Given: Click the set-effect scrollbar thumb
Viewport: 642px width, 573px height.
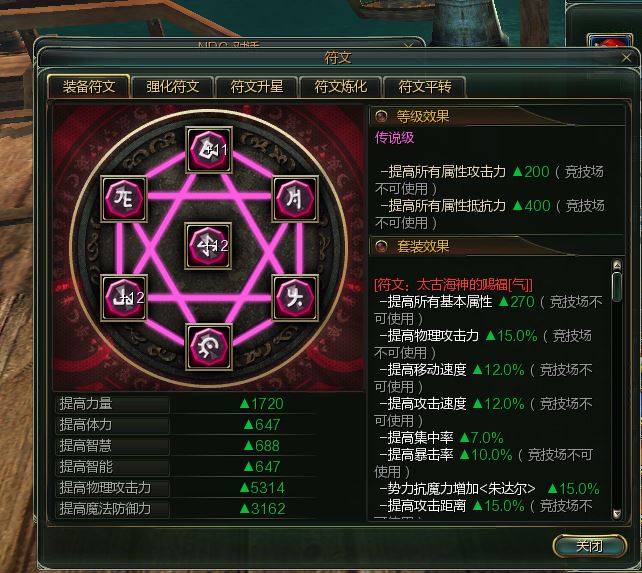Looking at the screenshot, I should click(617, 286).
